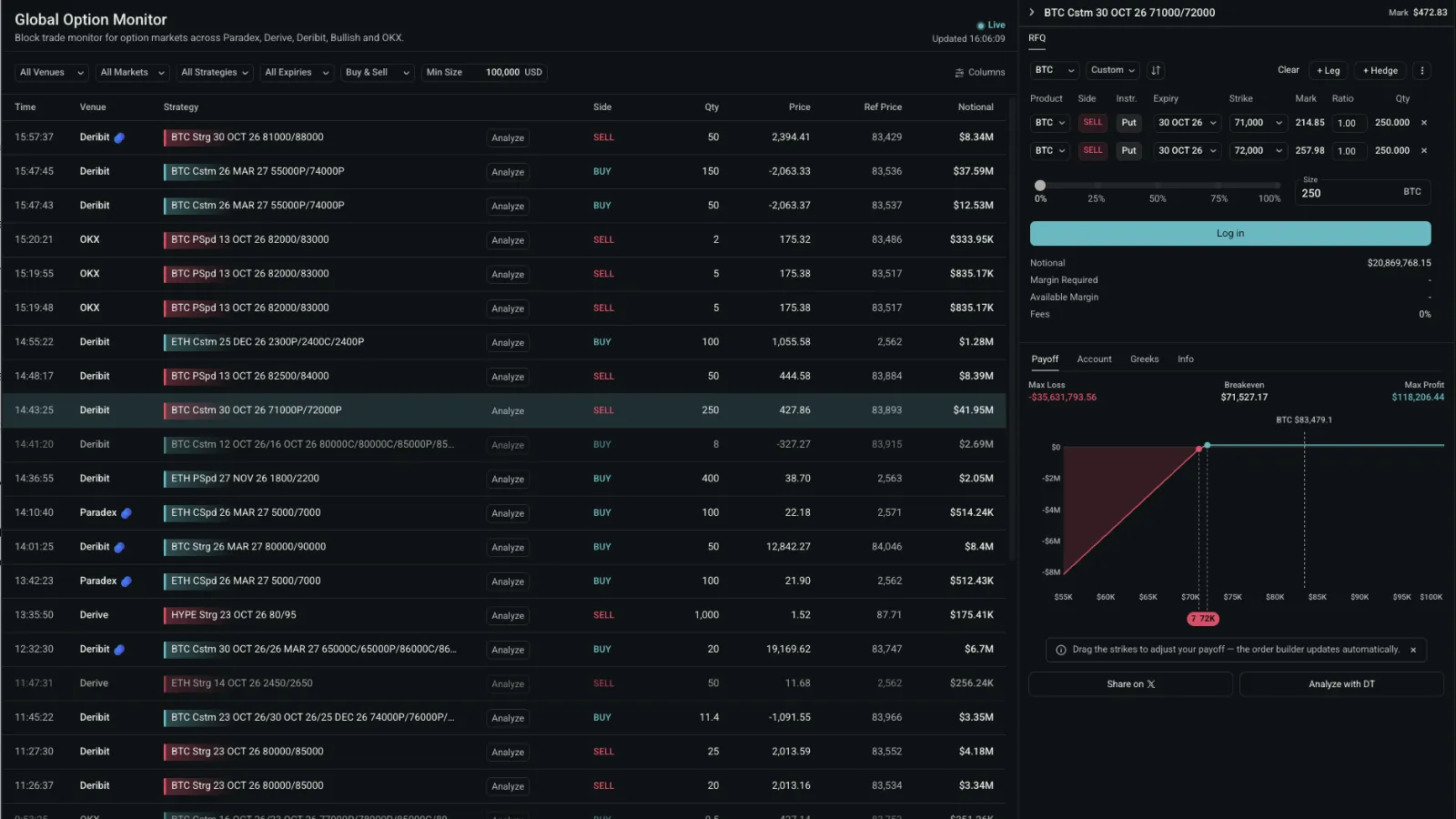Toggle SELL side on the 71,000 leg

pyautogui.click(x=1093, y=123)
